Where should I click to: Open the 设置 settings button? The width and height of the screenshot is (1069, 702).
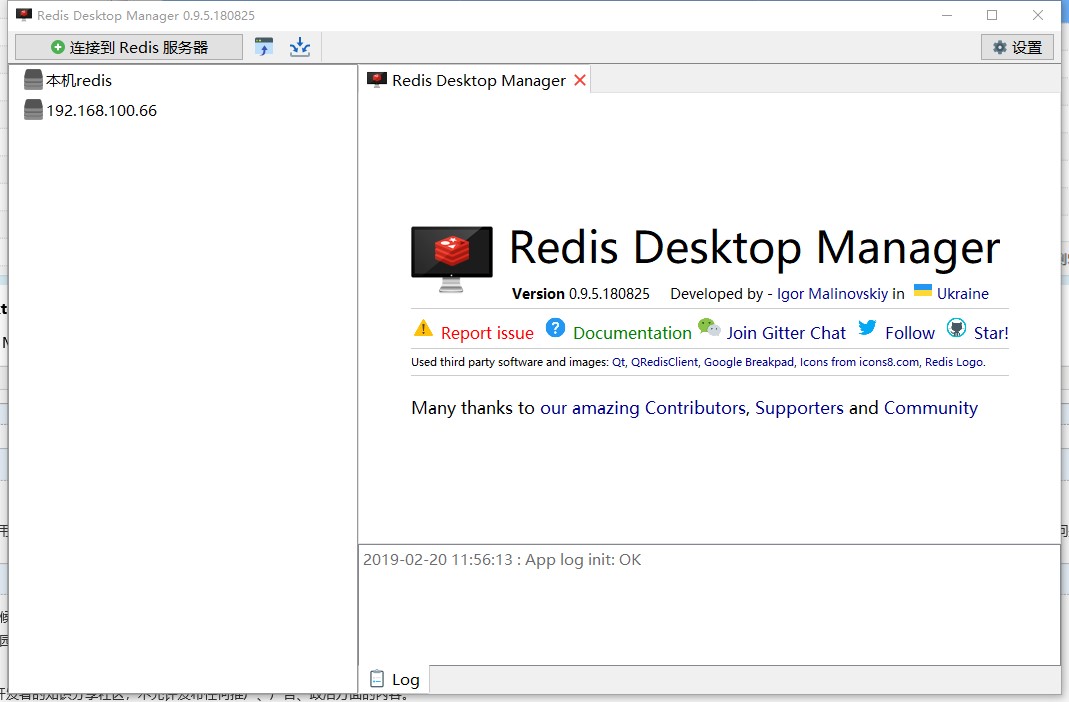click(x=1017, y=47)
